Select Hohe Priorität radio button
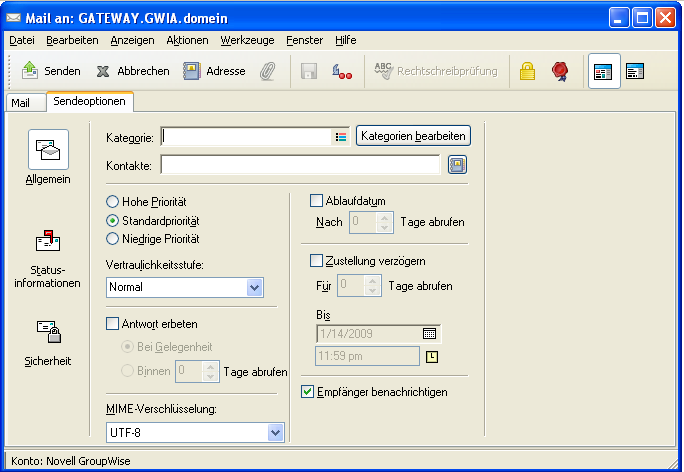The width and height of the screenshot is (684, 472). [112, 202]
